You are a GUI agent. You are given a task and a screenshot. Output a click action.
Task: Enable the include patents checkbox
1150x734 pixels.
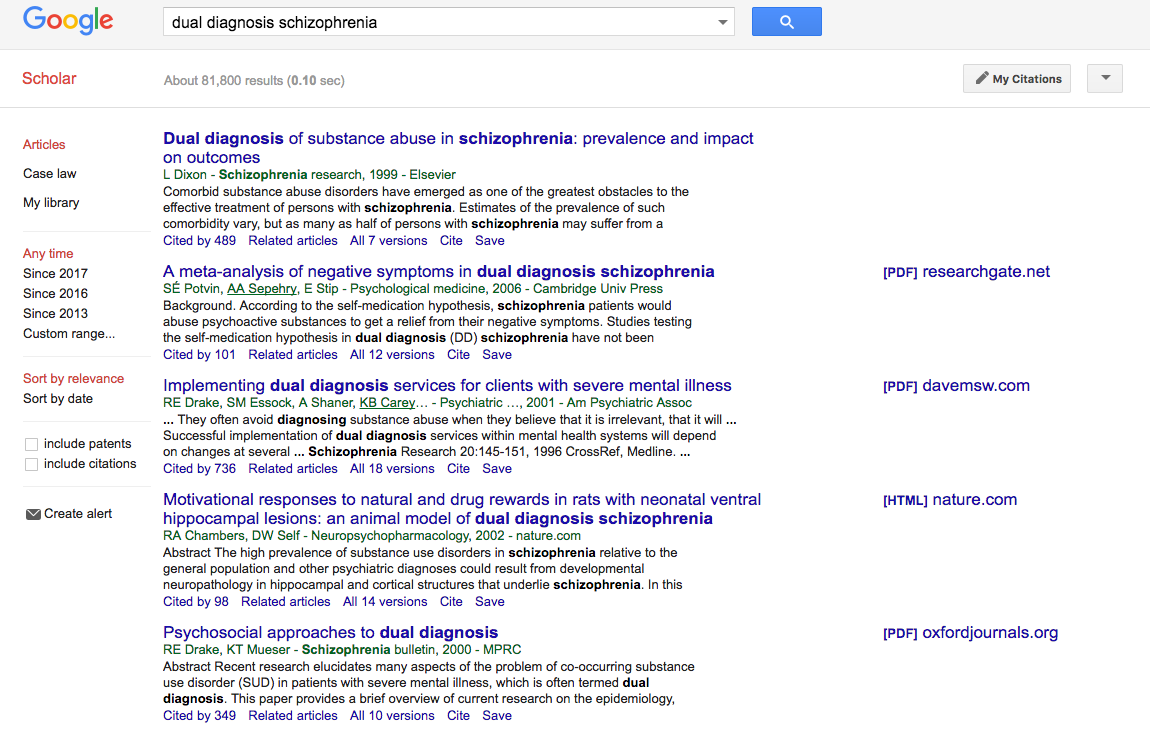32,444
